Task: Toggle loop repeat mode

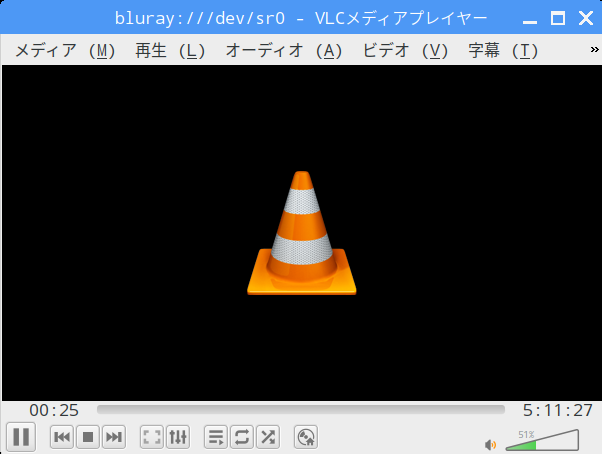Action: click(242, 437)
